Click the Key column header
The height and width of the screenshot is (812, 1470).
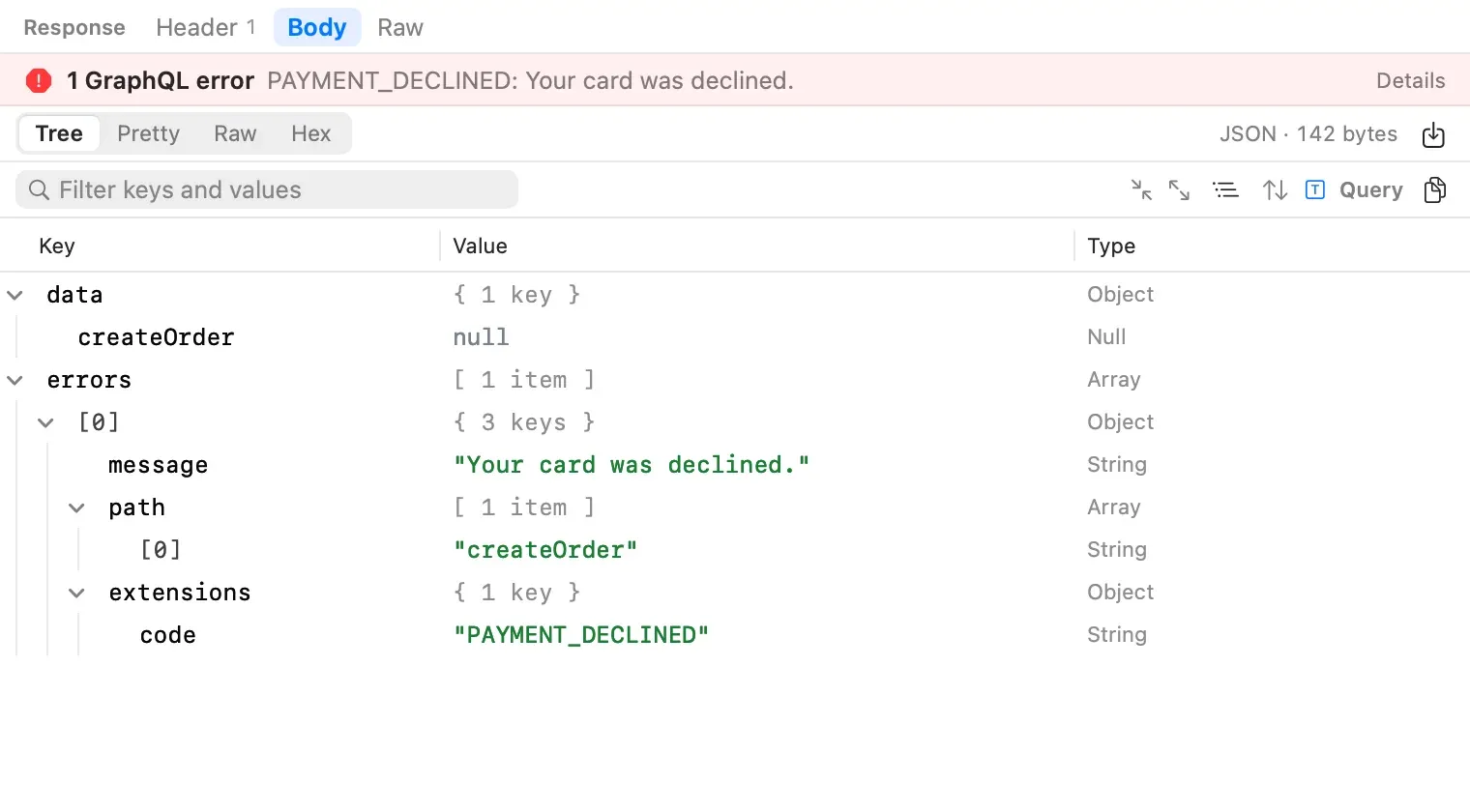(57, 246)
